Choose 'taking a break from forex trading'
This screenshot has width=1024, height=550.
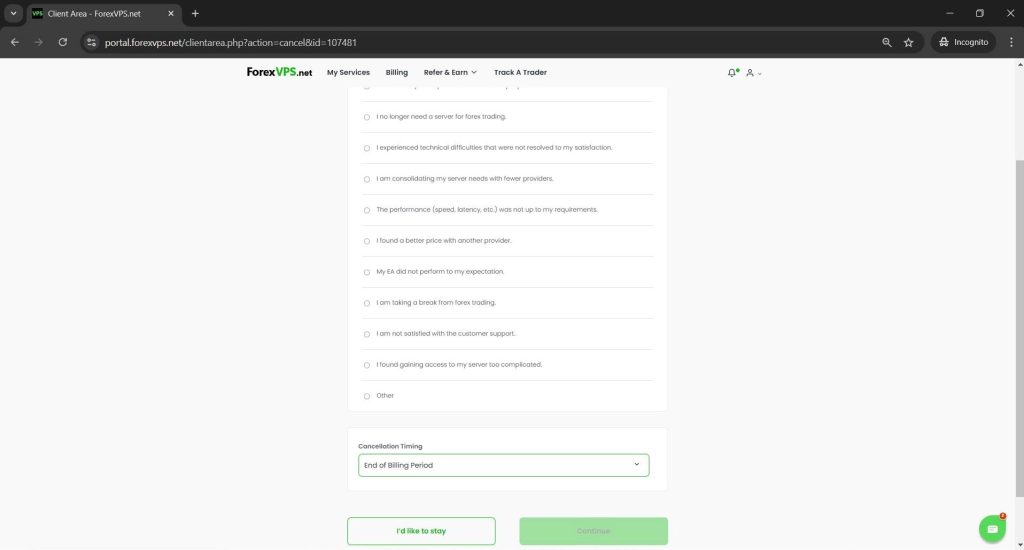tap(367, 304)
